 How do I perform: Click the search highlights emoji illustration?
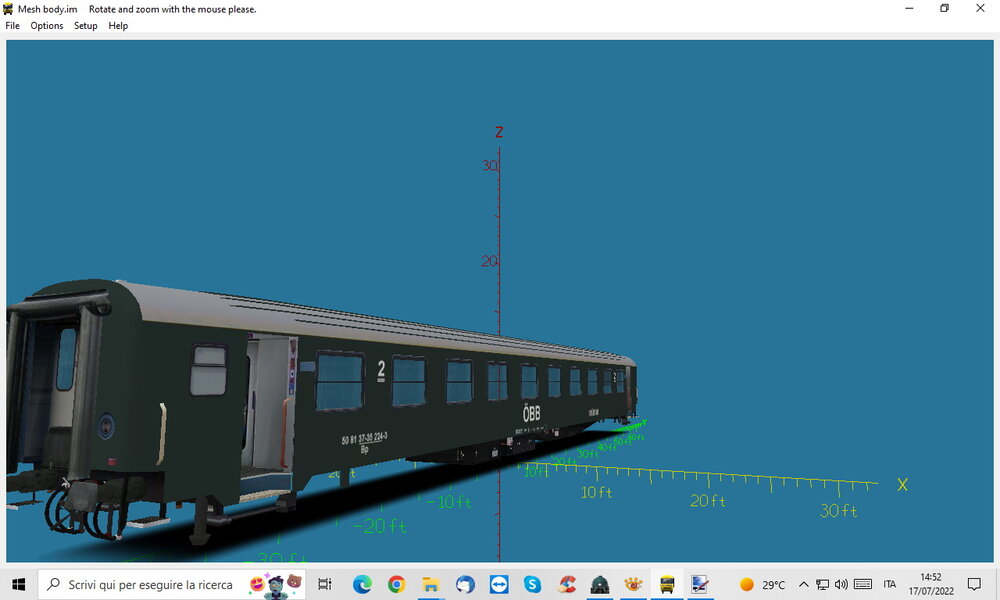click(277, 585)
